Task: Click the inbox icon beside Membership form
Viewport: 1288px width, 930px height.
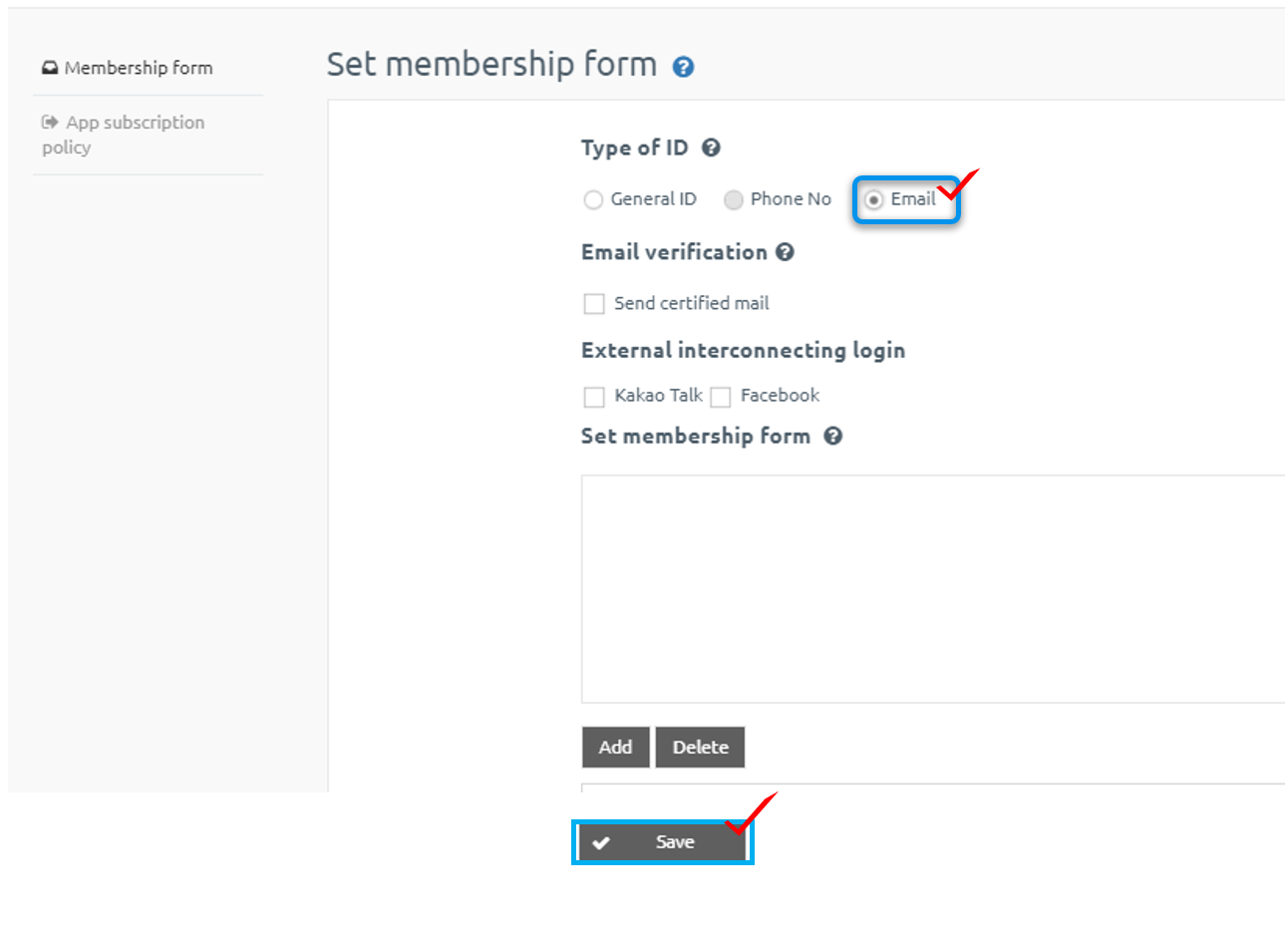Action: click(50, 68)
